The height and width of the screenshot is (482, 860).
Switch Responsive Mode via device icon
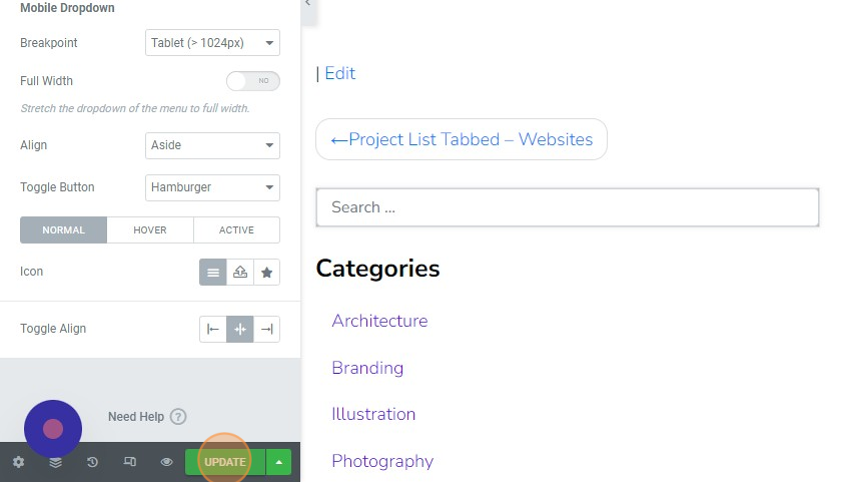[129, 462]
